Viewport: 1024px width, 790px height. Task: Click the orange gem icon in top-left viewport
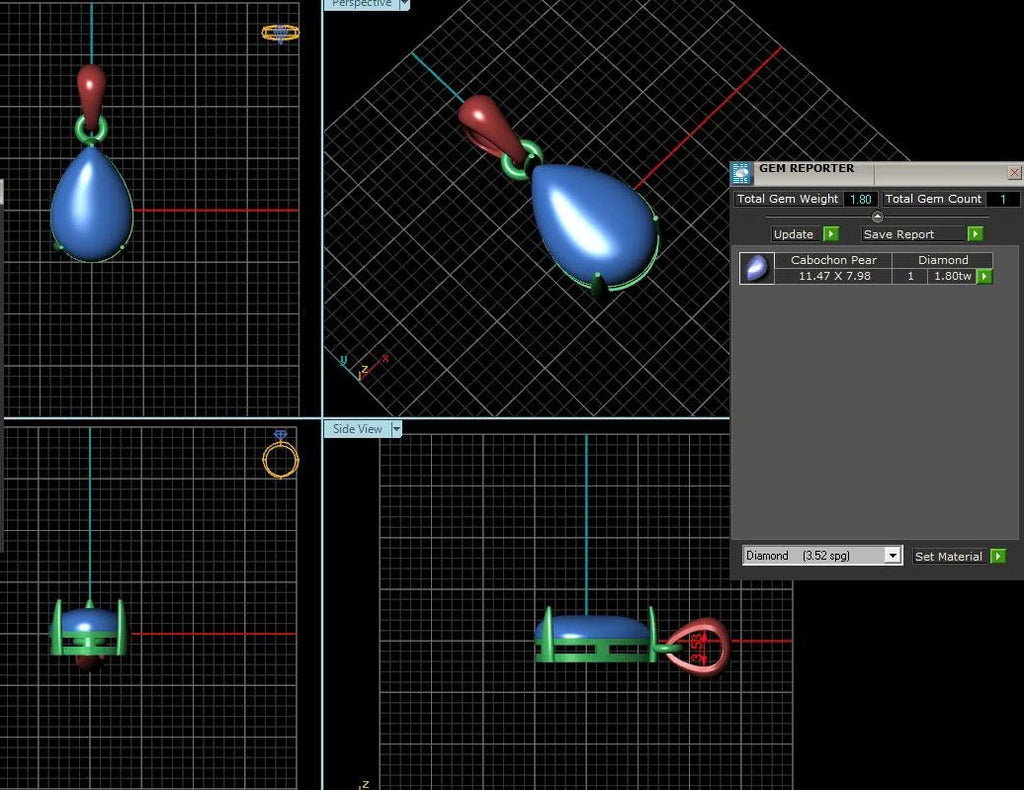point(281,33)
